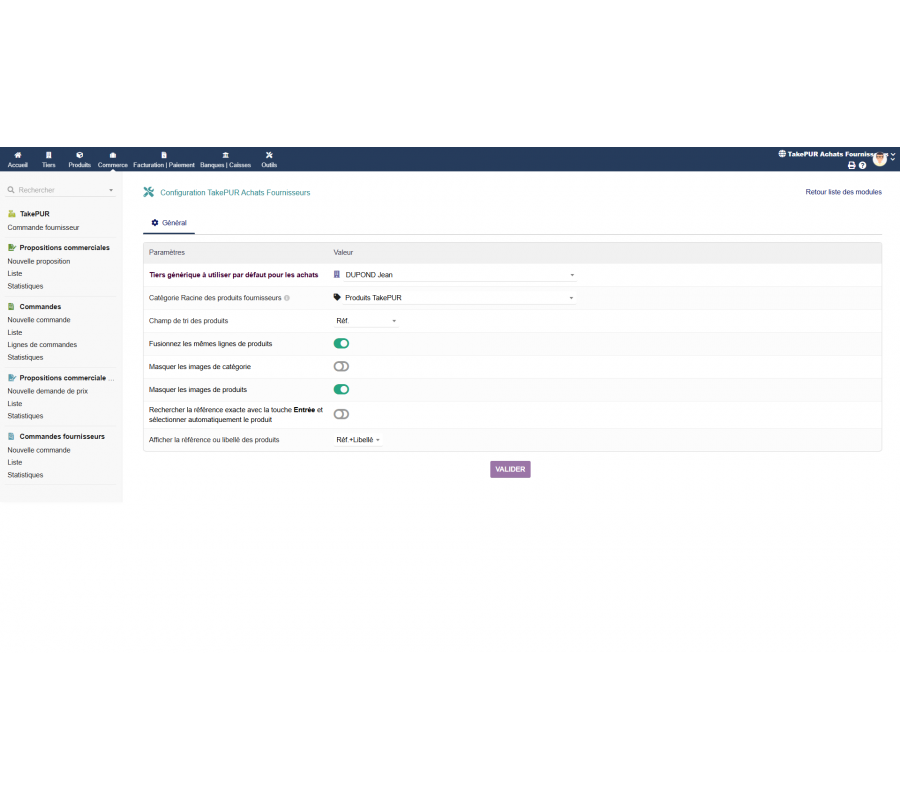Viewport: 900px width, 800px height.
Task: Select the Général tab
Action: tap(169, 223)
